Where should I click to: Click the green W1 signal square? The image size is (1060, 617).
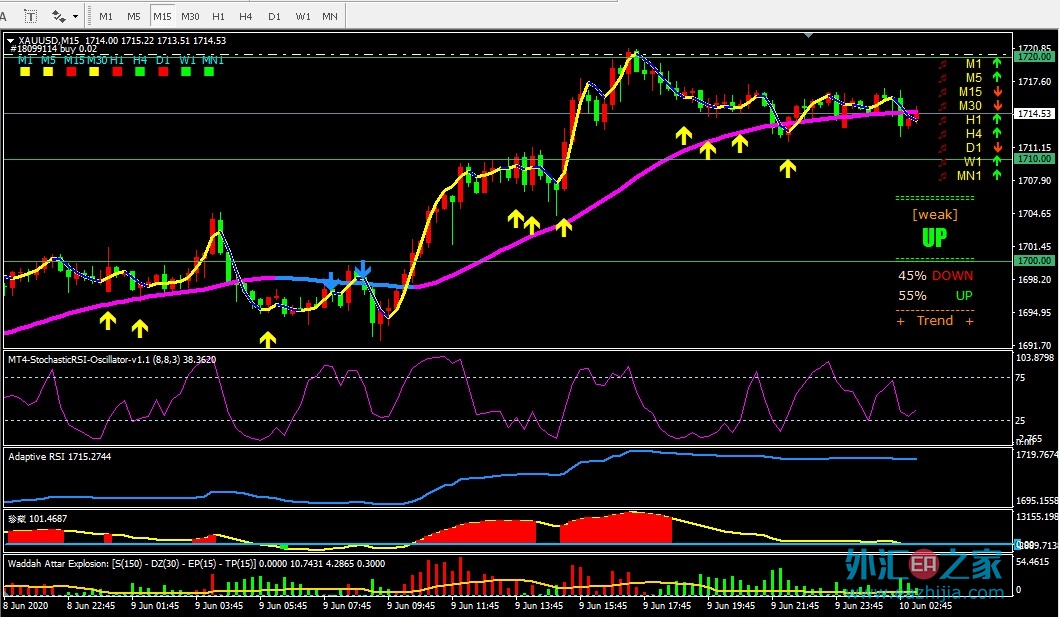(x=186, y=71)
